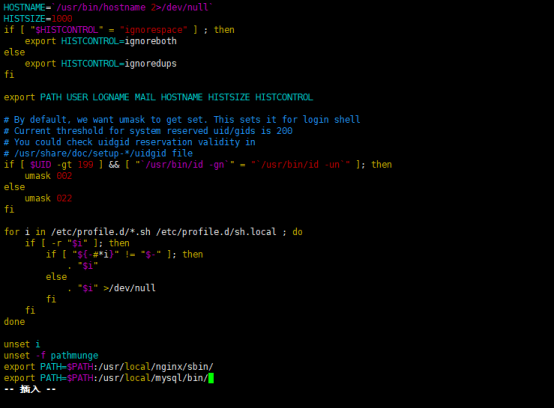Viewport: 554px width, 409px height.
Task: Click '/etc/profile.d/sh.local' in the for loop
Action: pos(216,232)
